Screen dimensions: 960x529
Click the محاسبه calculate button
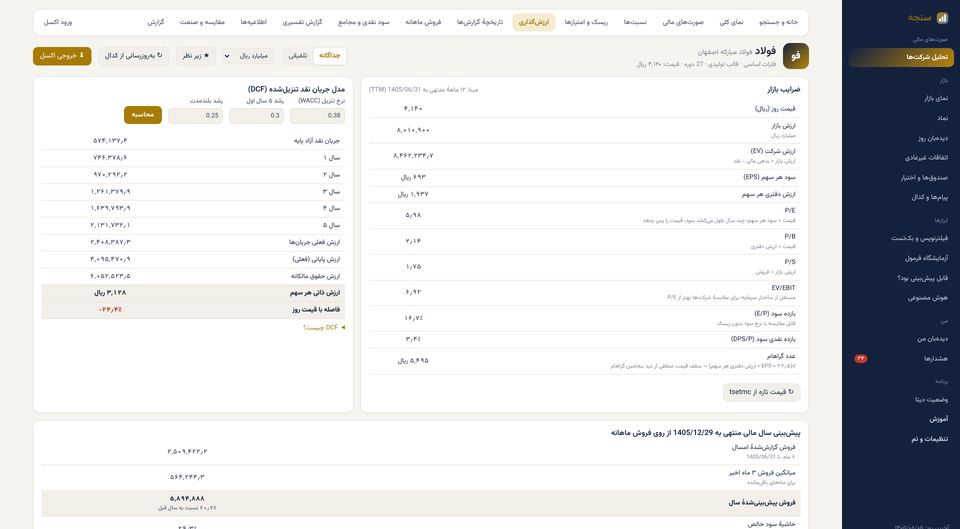point(143,114)
